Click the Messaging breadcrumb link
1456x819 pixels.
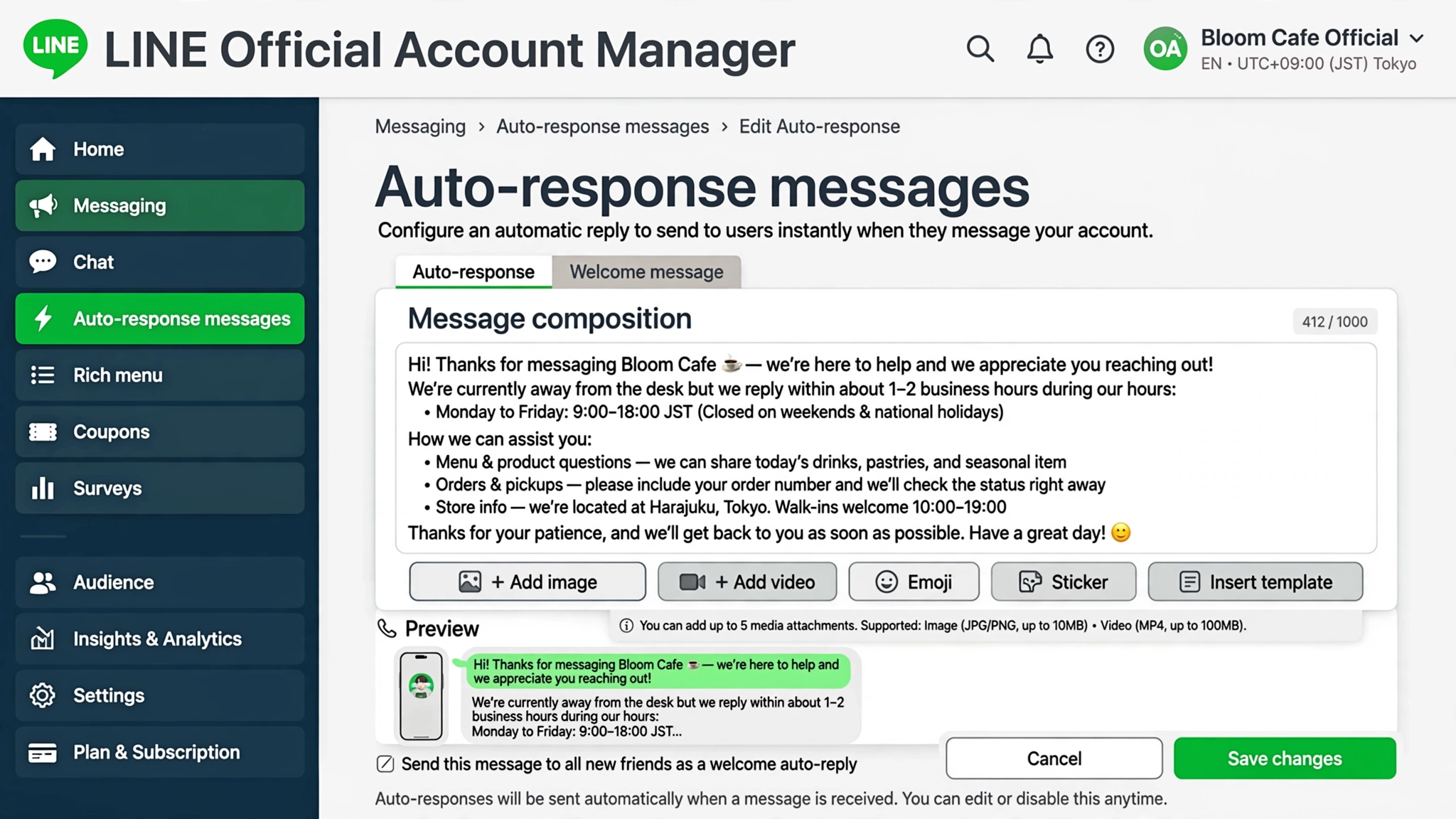pos(420,127)
